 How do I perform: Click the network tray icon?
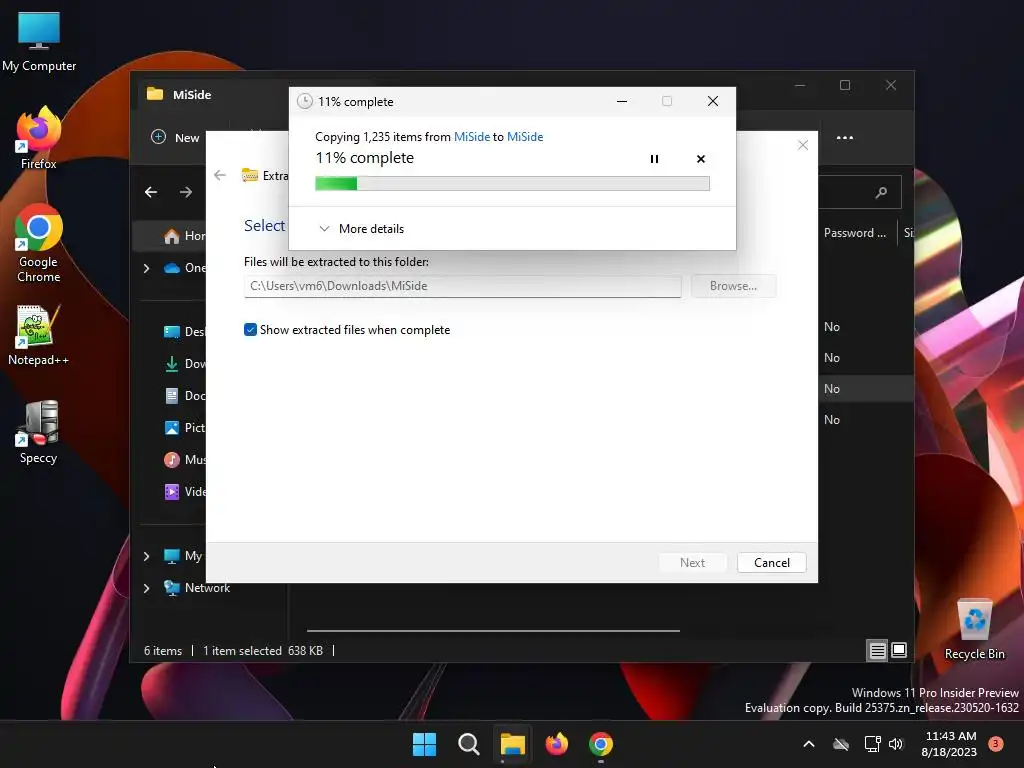[872, 744]
